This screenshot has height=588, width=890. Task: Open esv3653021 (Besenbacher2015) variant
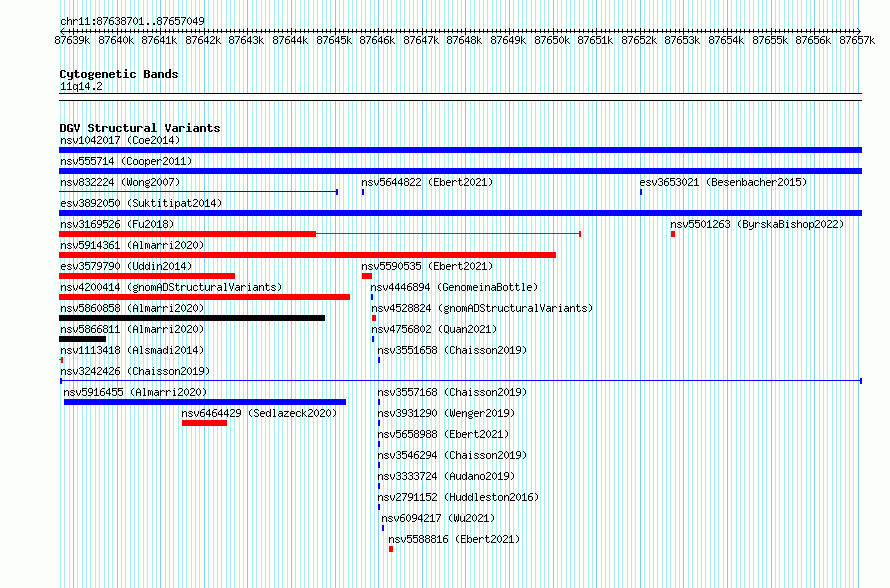pos(723,182)
